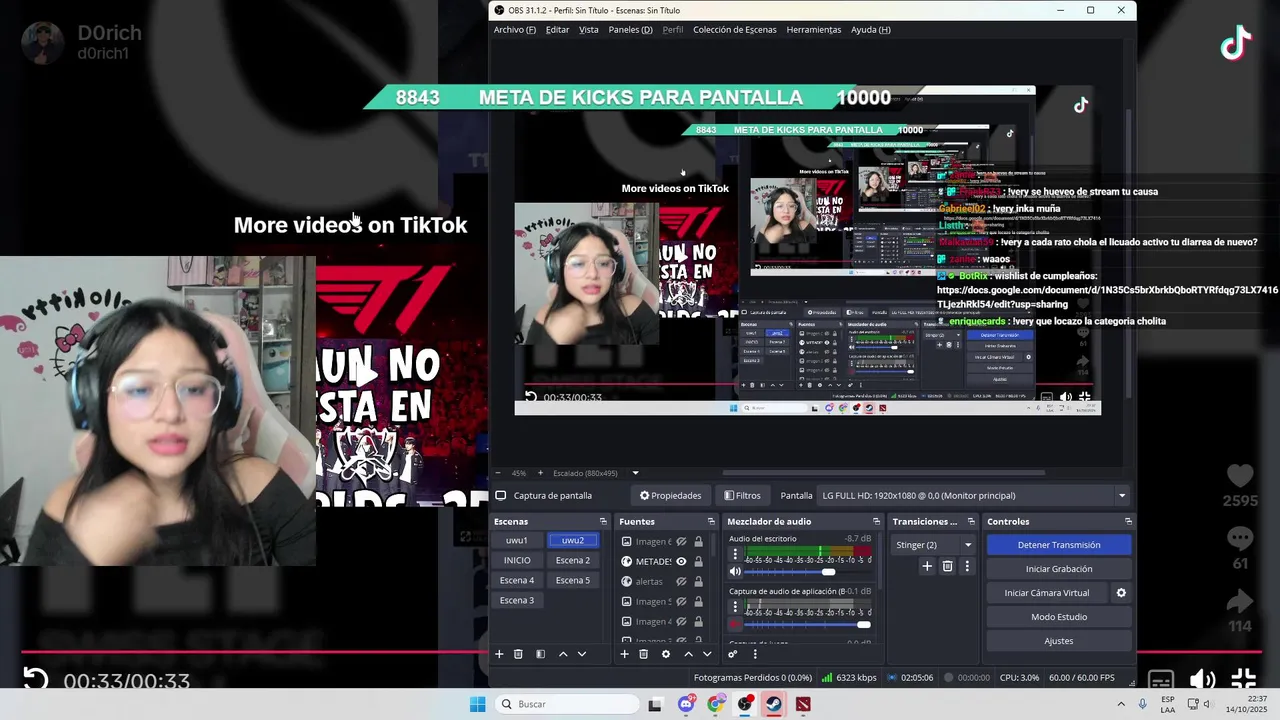
Task: Remove selected source with trash icon
Action: [644, 654]
